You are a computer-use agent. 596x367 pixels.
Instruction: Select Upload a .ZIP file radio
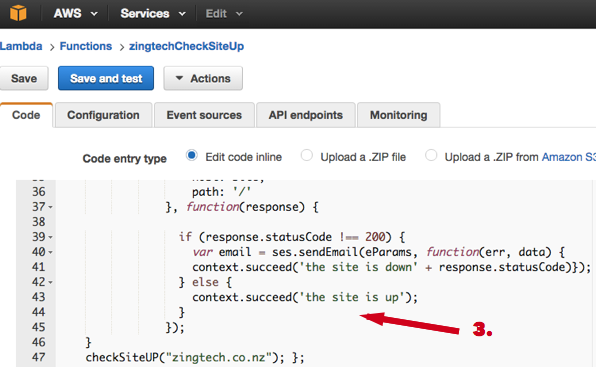pyautogui.click(x=306, y=155)
